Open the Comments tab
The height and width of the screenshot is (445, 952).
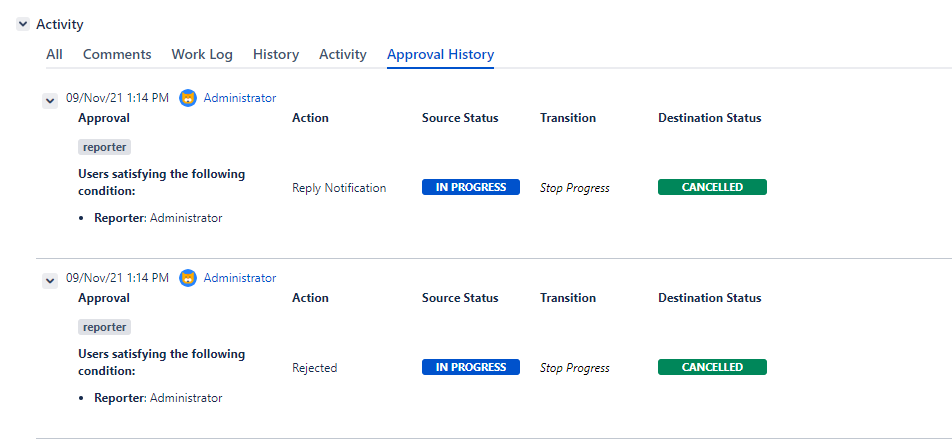click(117, 54)
